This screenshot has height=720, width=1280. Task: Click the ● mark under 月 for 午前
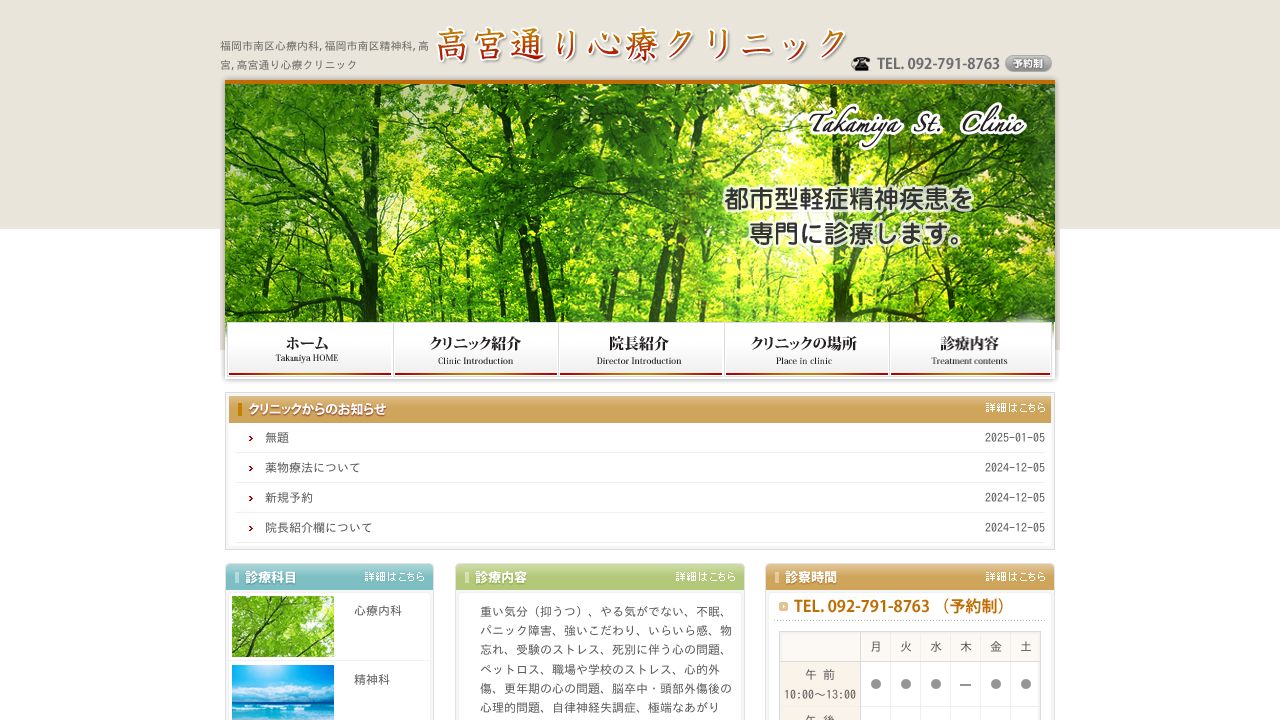pyautogui.click(x=875, y=684)
